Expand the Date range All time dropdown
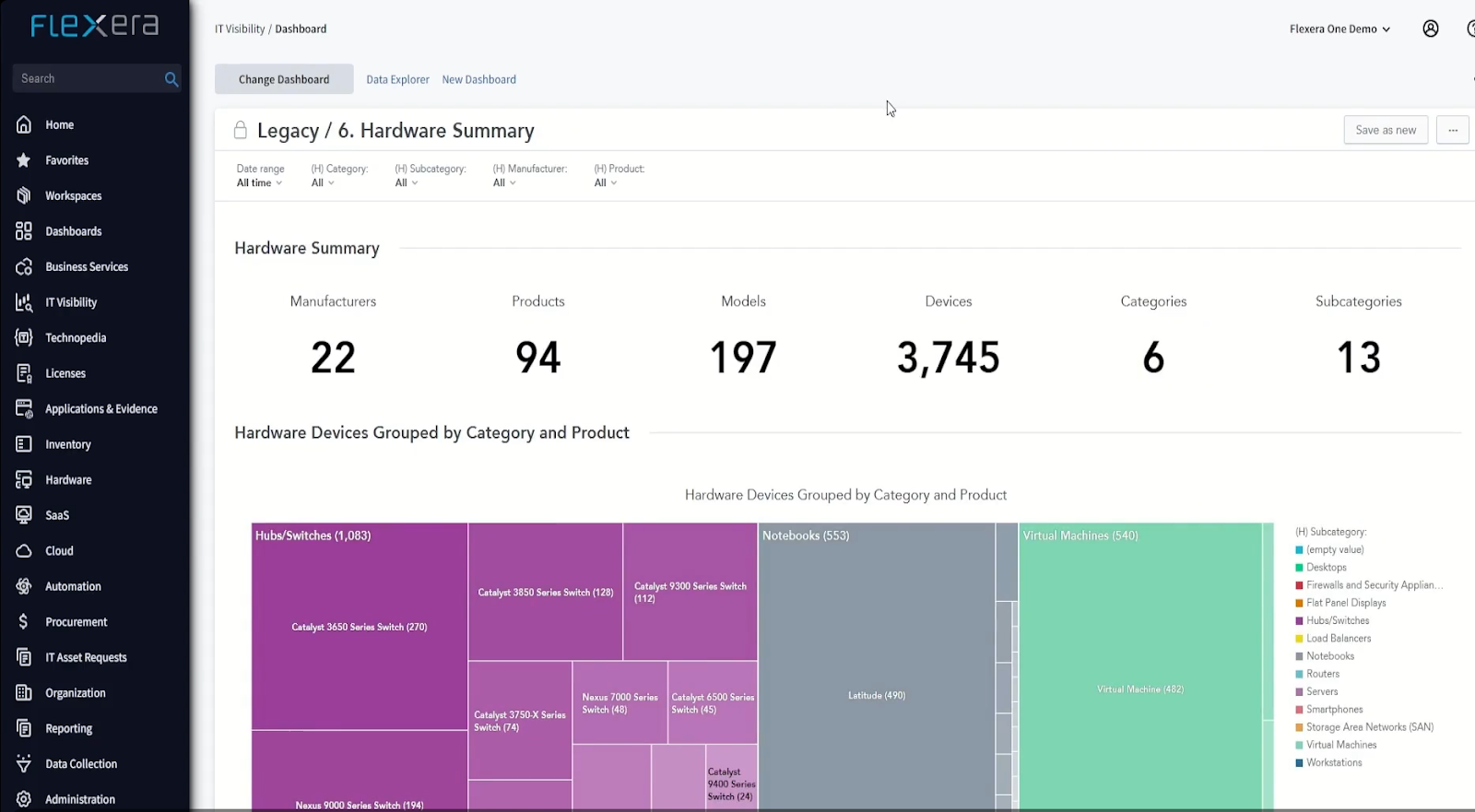 [x=260, y=182]
